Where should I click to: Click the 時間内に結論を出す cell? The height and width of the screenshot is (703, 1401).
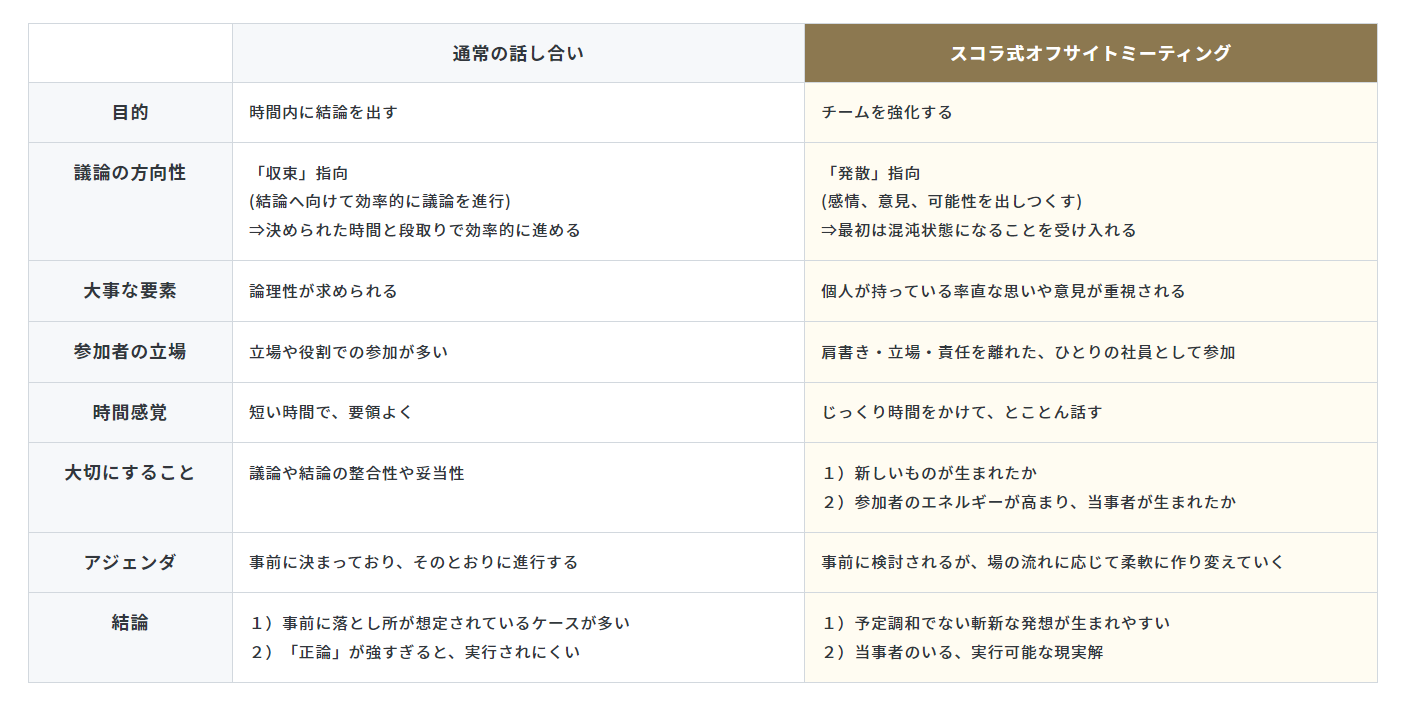coord(323,113)
